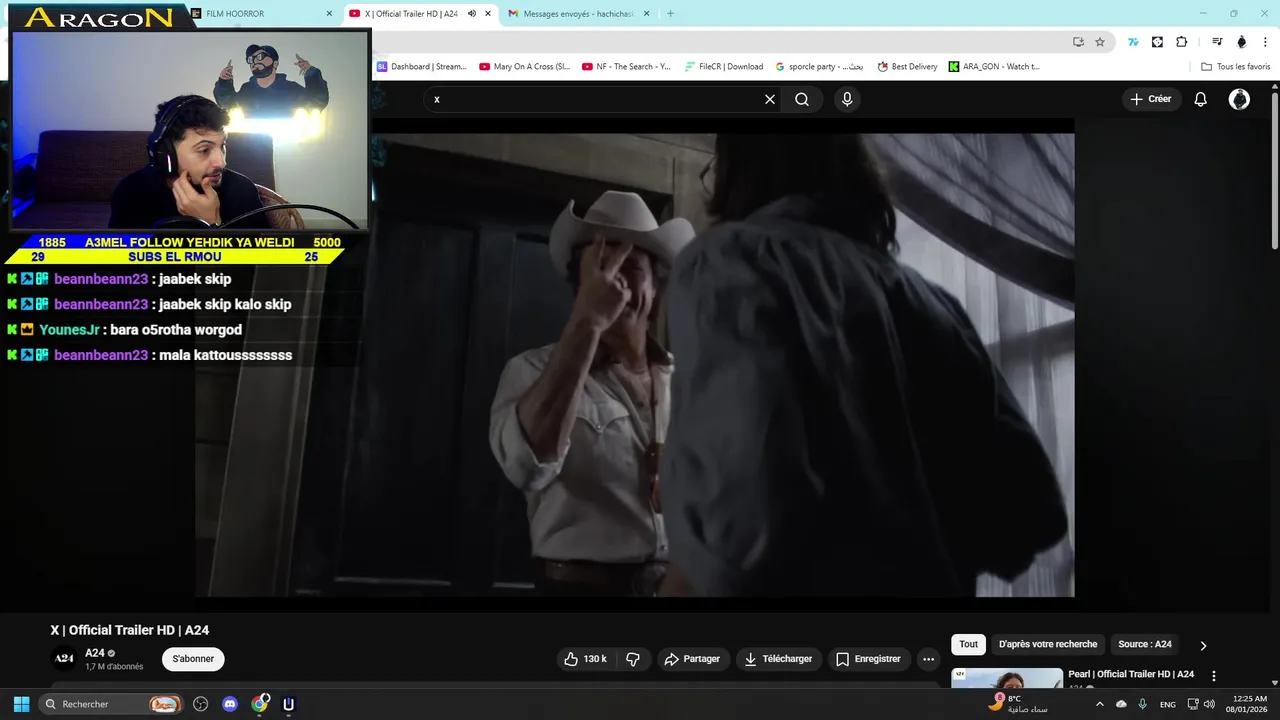Open the taskbar volume control
Viewport: 1280px width, 720px height.
(x=1209, y=704)
